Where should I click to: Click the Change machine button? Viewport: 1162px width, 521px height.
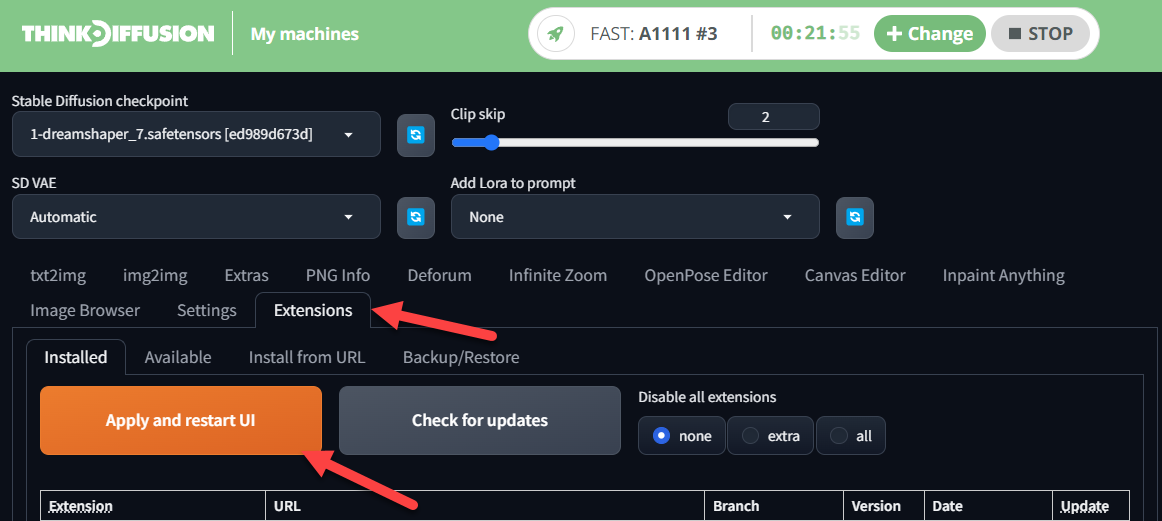pos(929,33)
